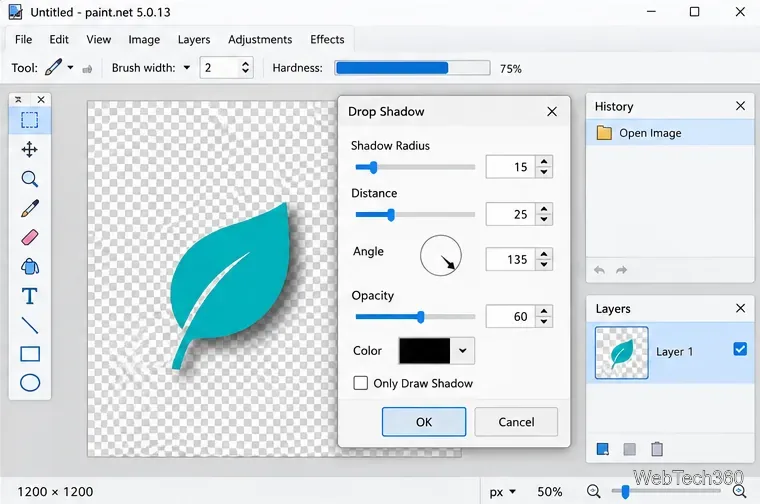Image resolution: width=760 pixels, height=504 pixels.
Task: Close the History panel
Action: tap(740, 106)
